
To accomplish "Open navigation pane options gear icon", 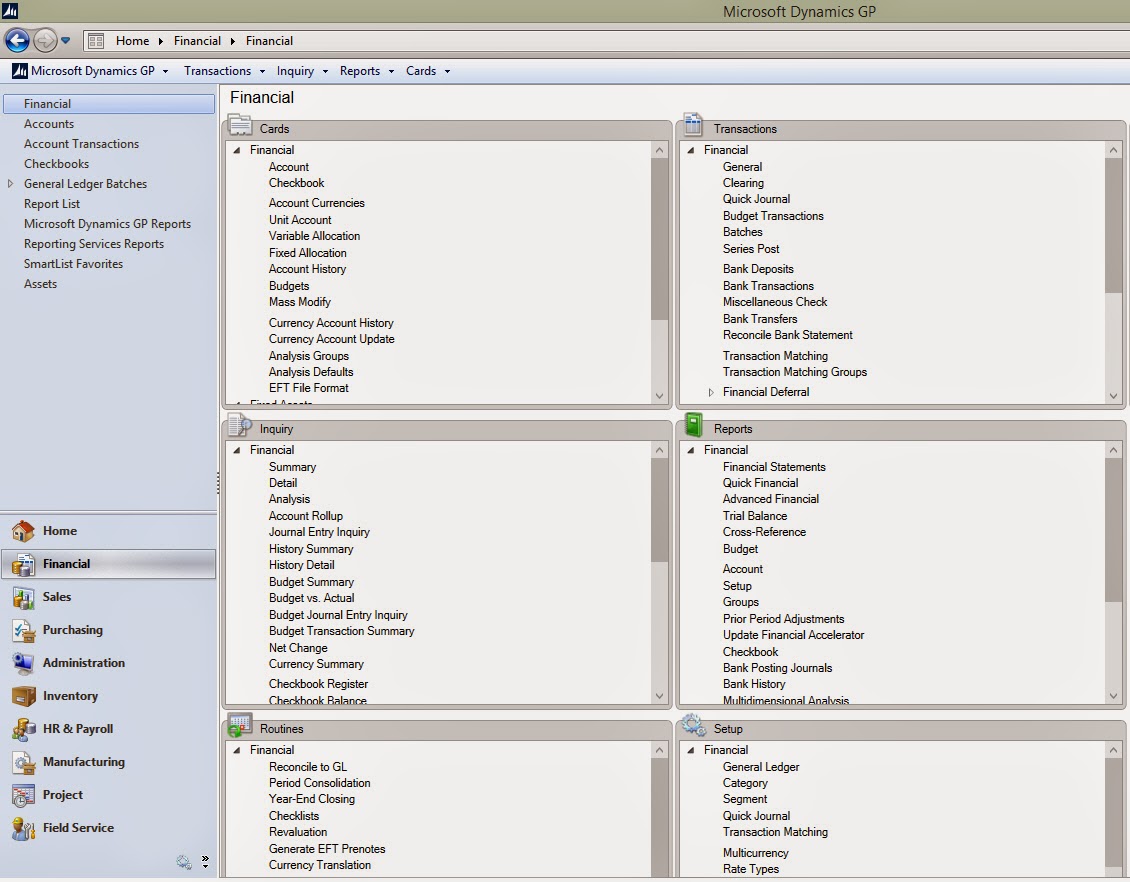I will (x=184, y=861).
